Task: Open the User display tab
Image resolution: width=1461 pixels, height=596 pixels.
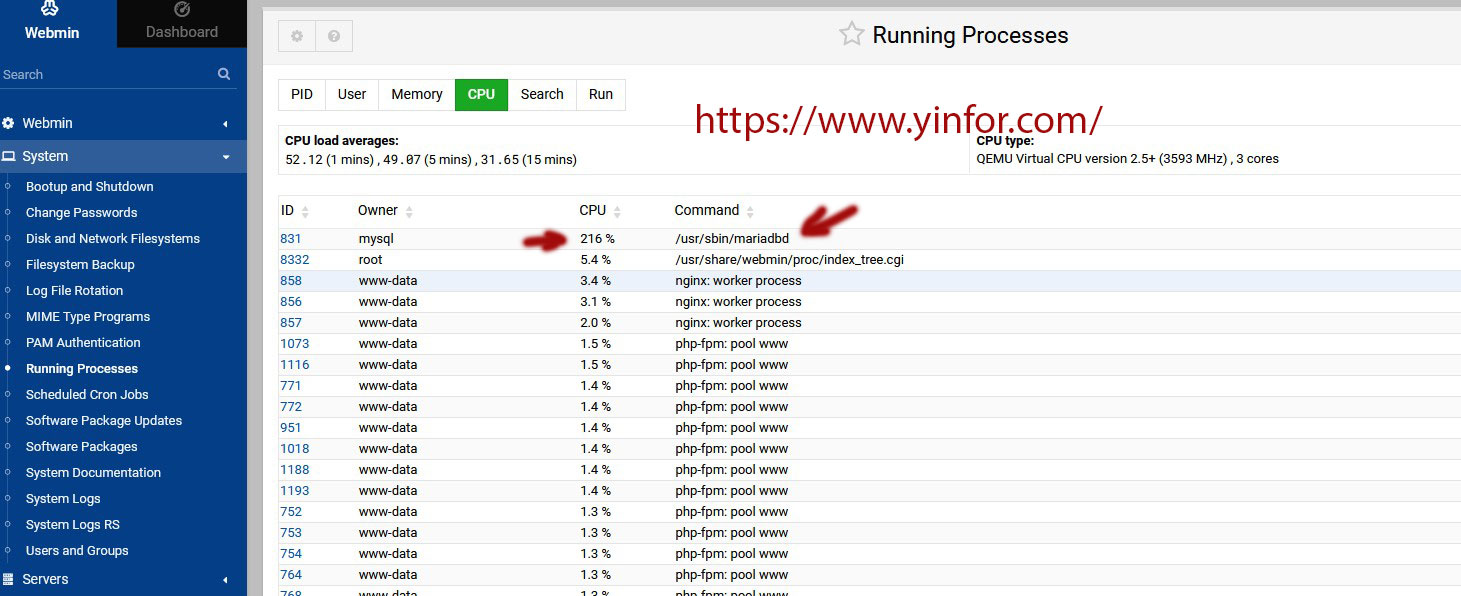Action: (352, 94)
